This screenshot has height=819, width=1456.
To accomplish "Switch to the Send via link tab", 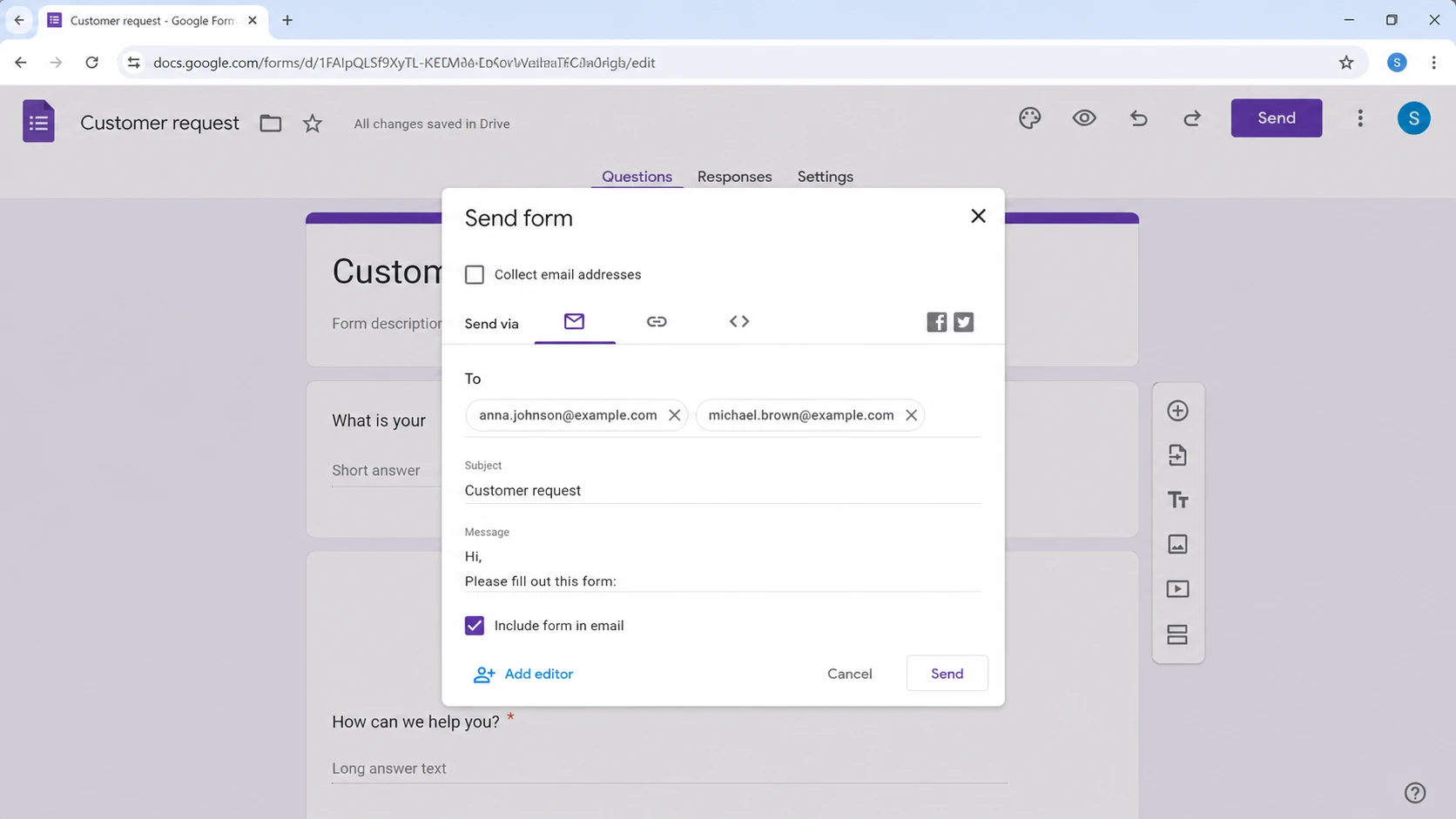I will [x=657, y=322].
